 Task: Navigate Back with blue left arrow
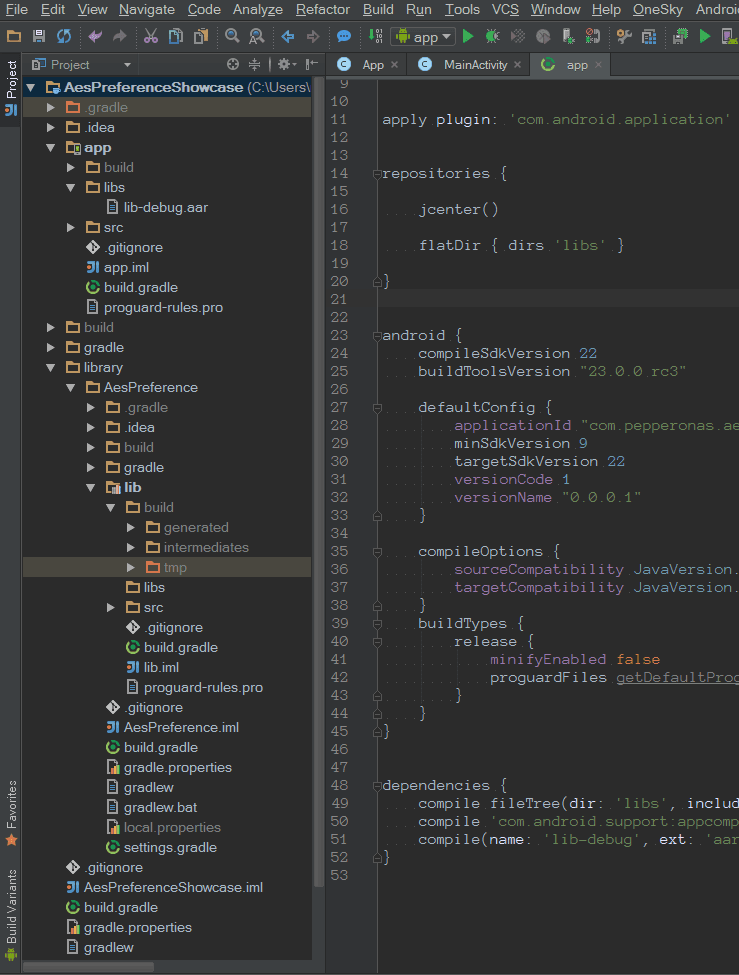pos(287,36)
